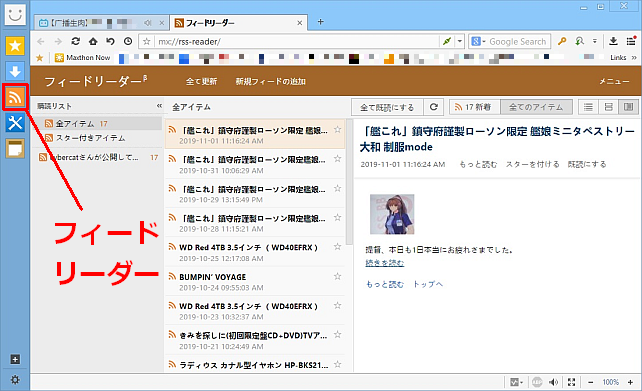642x391 pixels.
Task: Star the きみを探しに item
Action: [337, 334]
